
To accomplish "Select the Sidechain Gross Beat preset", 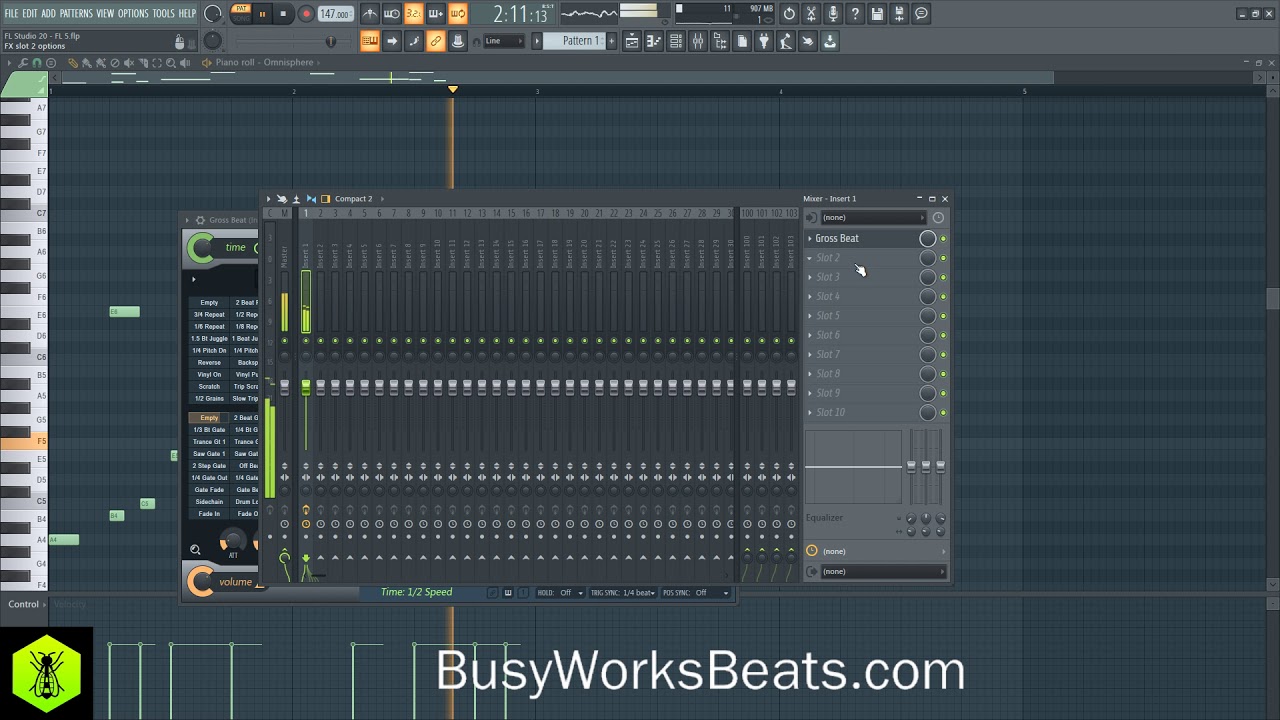I will click(209, 502).
